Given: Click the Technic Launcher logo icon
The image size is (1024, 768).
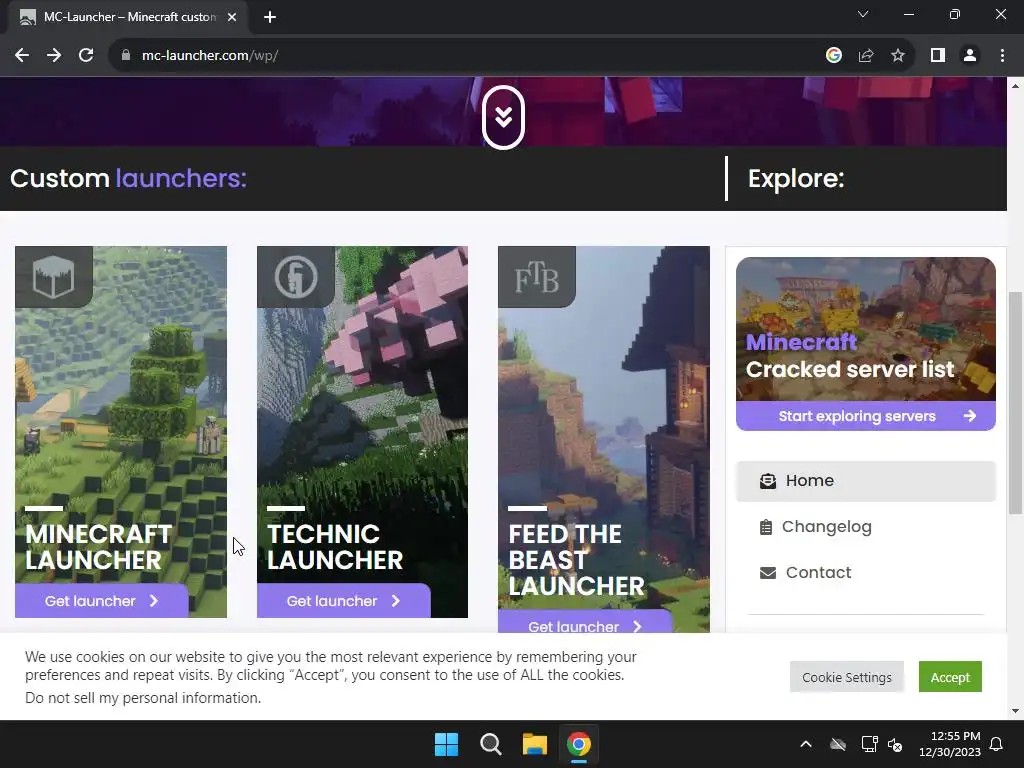Looking at the screenshot, I should [296, 276].
